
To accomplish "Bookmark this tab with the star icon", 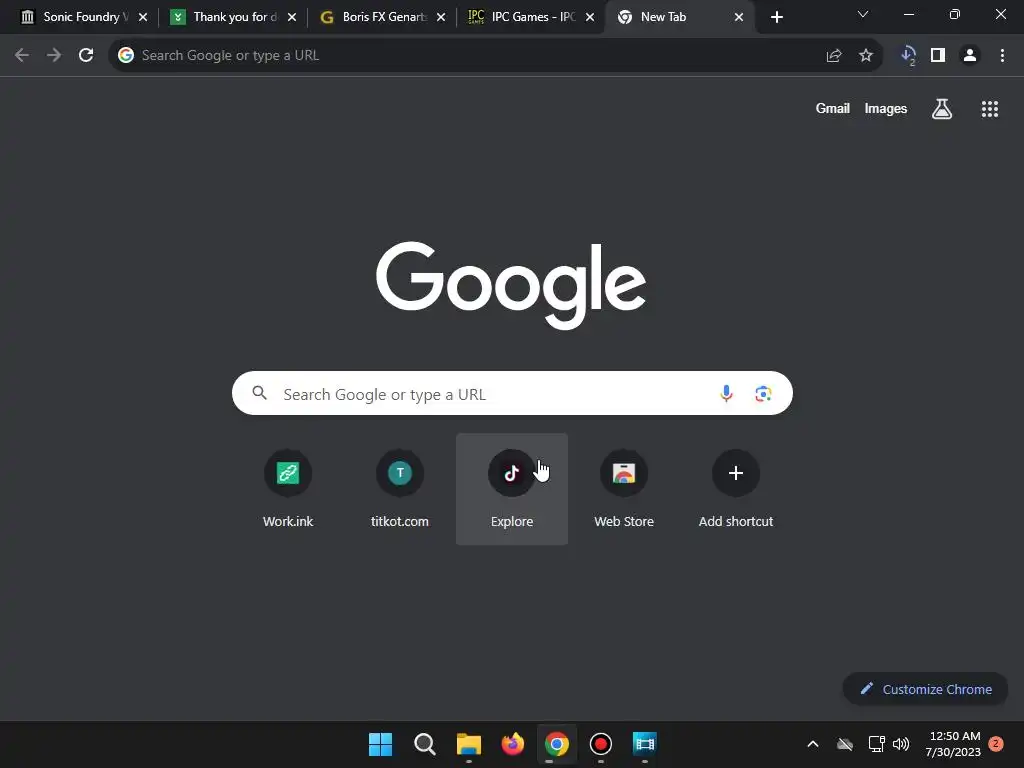I will coord(866,56).
